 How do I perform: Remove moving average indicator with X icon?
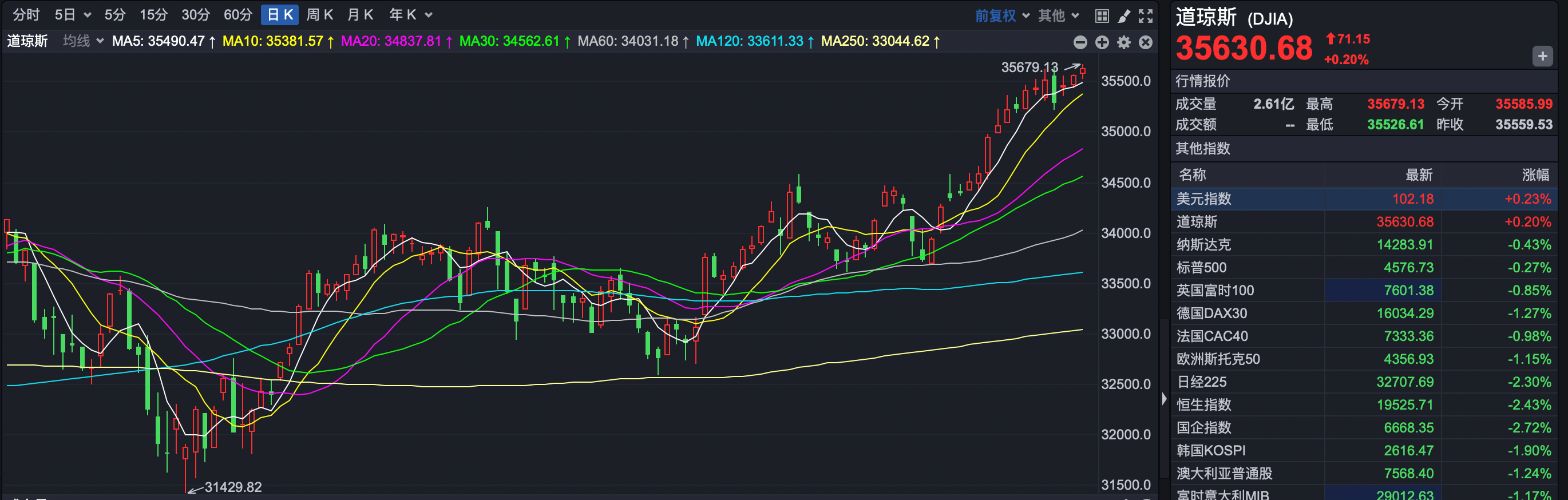click(1146, 42)
